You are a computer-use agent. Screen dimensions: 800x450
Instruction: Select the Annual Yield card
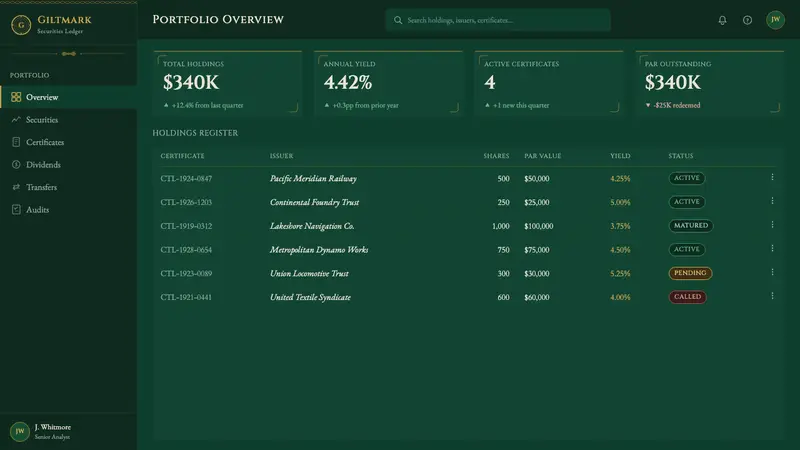click(x=388, y=84)
